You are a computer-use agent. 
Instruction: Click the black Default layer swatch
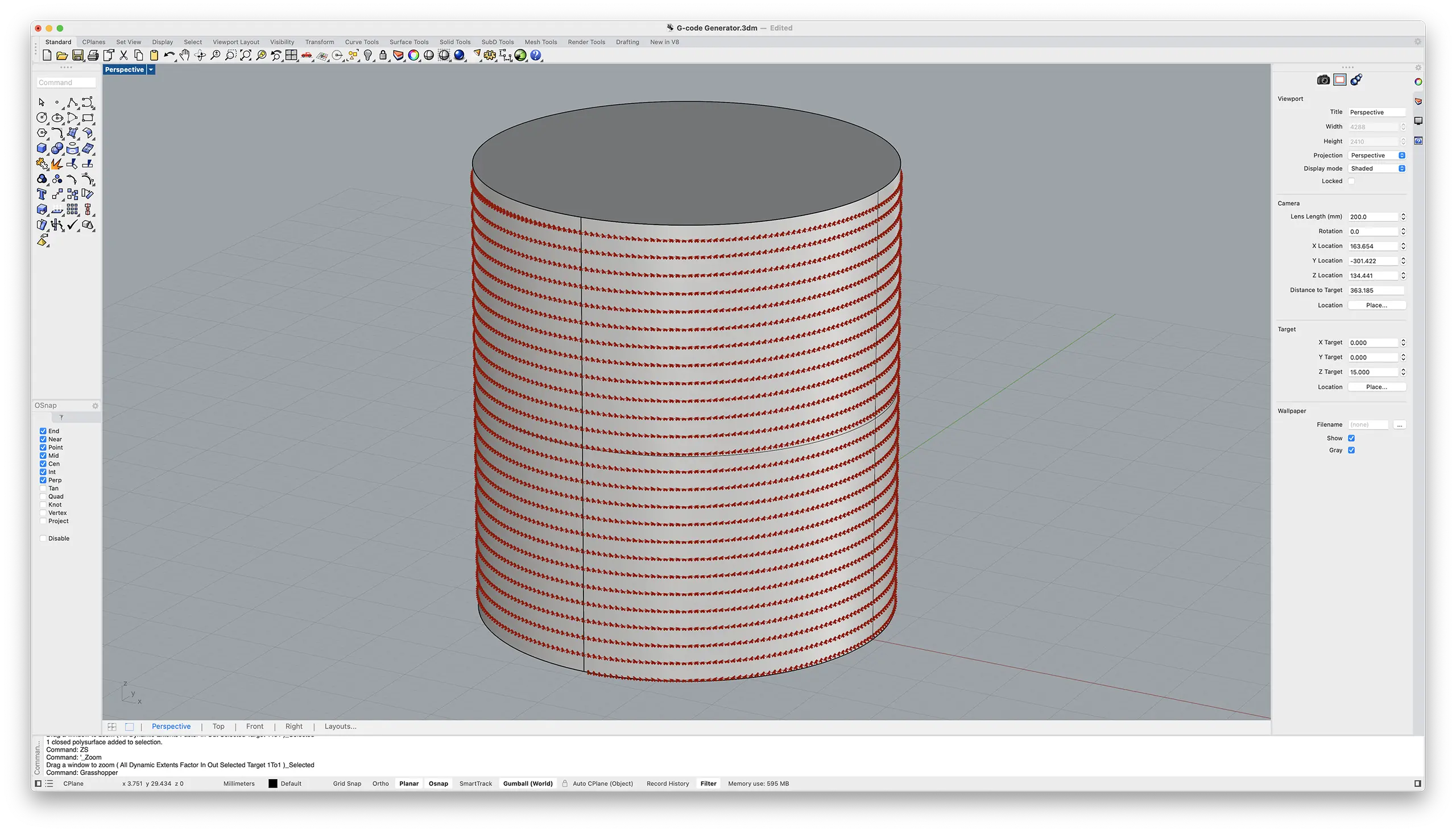click(273, 784)
